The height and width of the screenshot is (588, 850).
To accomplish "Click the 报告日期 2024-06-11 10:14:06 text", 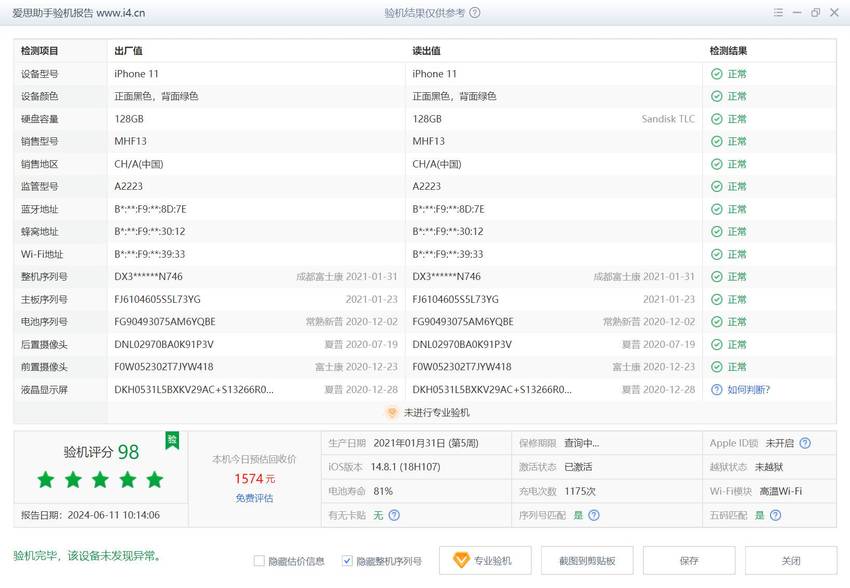I will [x=91, y=515].
